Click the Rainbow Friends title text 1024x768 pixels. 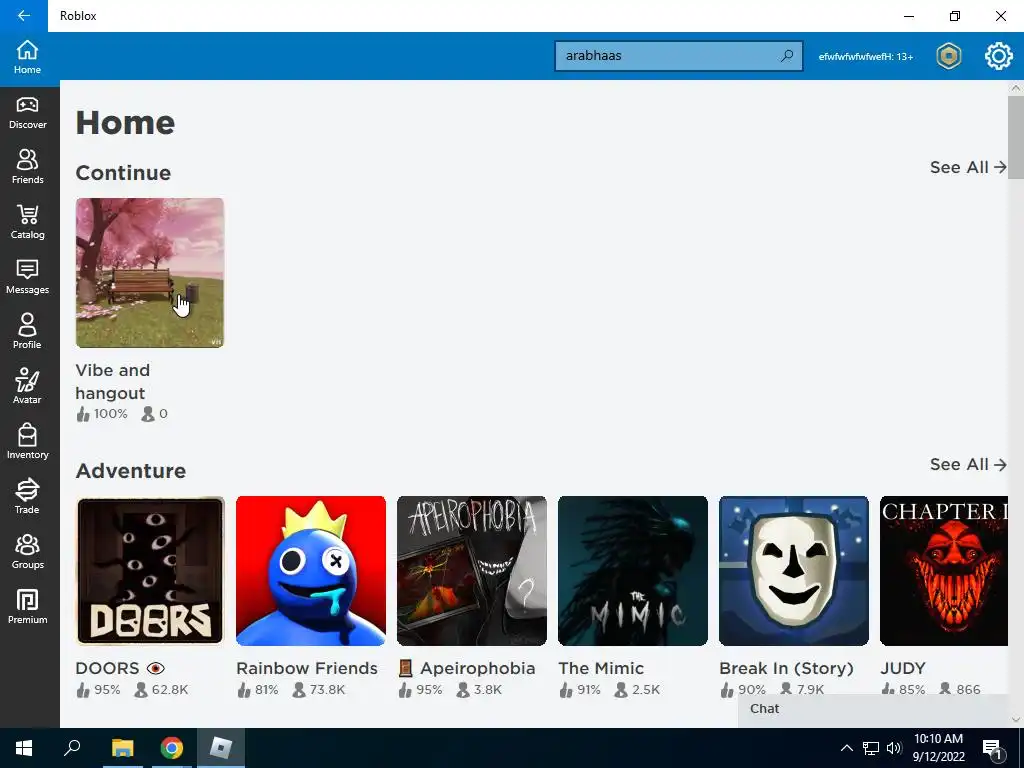tap(307, 668)
